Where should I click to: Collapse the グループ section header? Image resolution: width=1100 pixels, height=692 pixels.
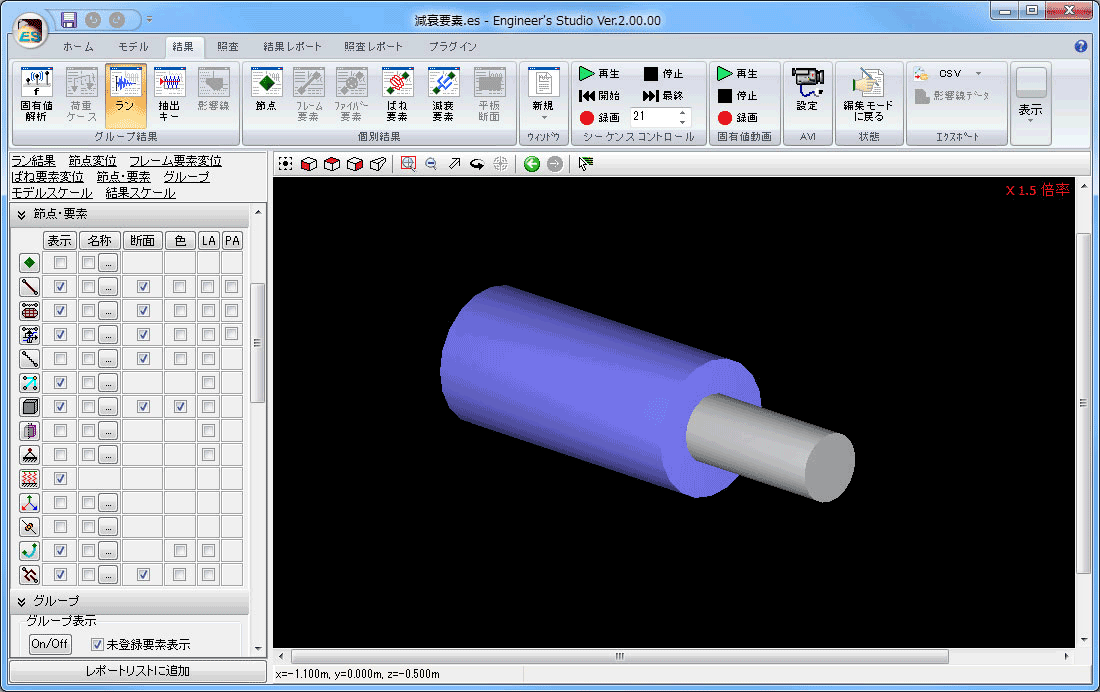(21, 601)
